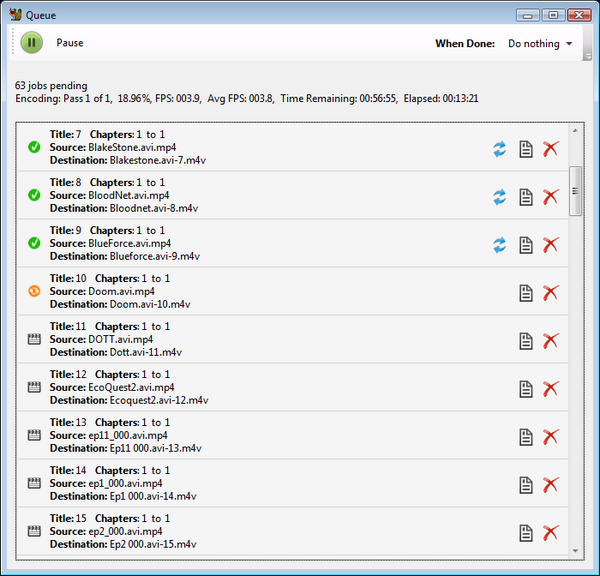Click the clapperboard icon for ep1_000 job
This screenshot has height=576, width=600.
(x=34, y=483)
